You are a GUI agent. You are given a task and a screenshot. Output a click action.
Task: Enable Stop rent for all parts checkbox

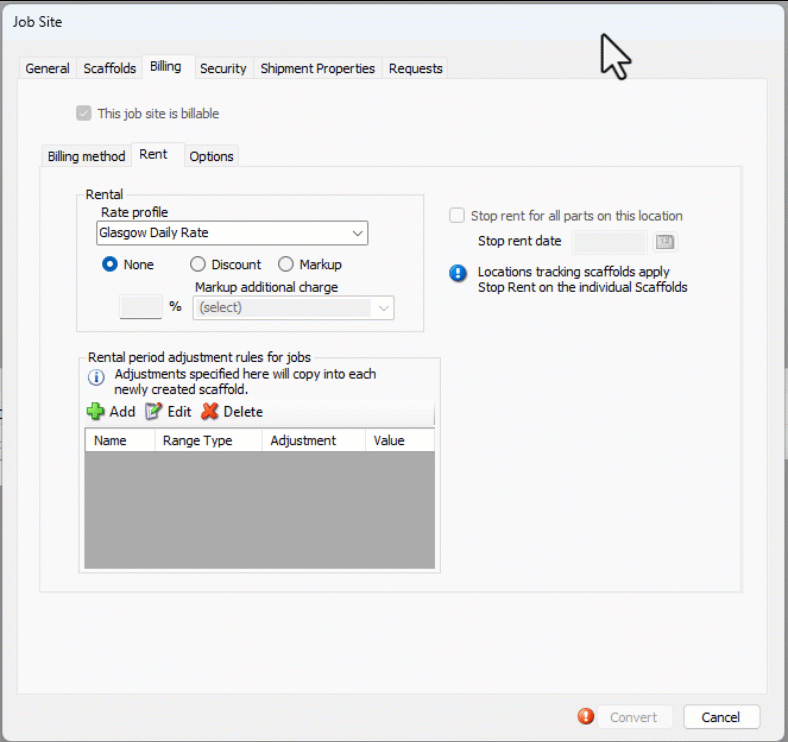[x=457, y=216]
